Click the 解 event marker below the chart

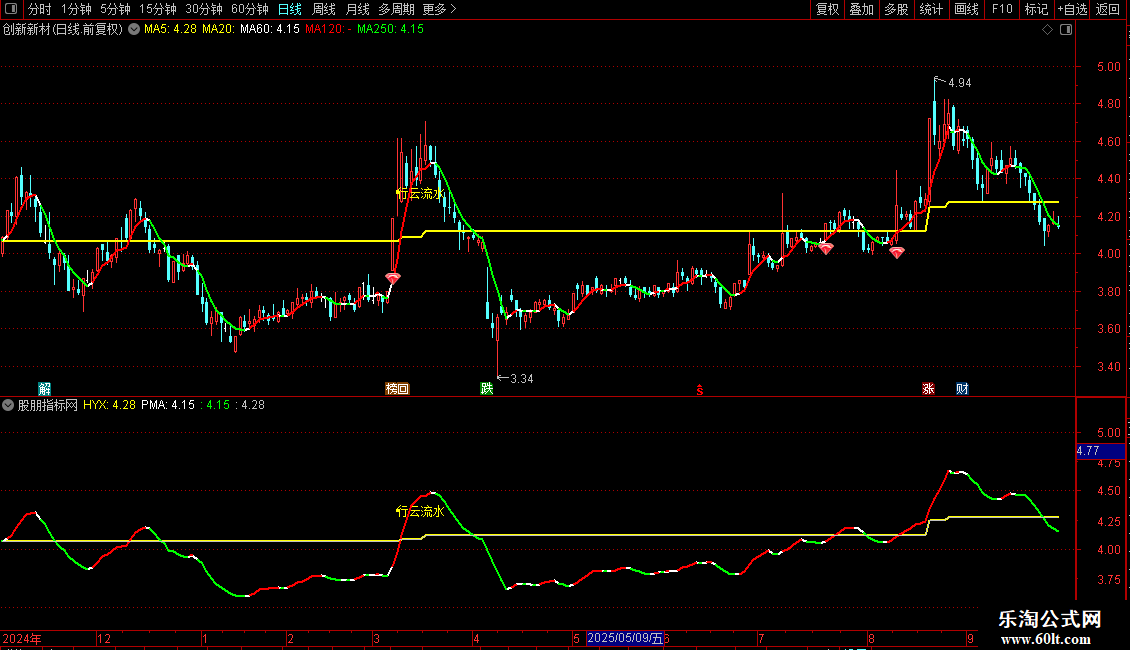[x=44, y=388]
